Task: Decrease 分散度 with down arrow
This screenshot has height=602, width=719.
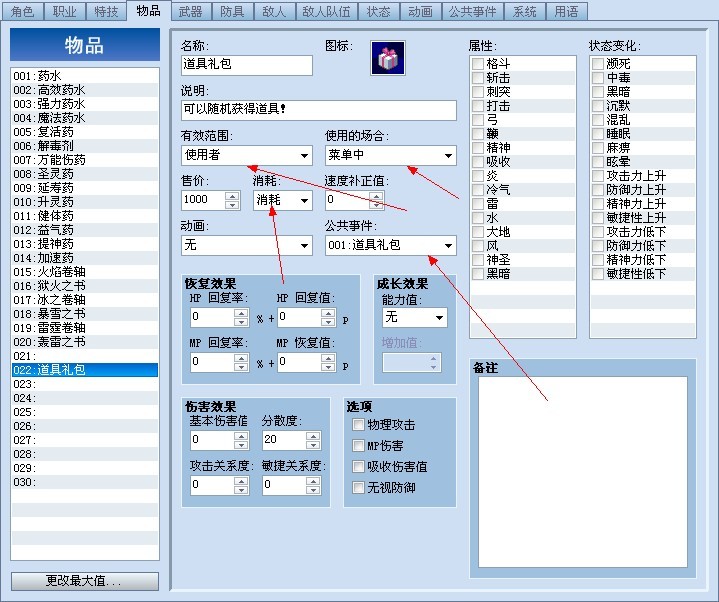Action: tap(313, 445)
